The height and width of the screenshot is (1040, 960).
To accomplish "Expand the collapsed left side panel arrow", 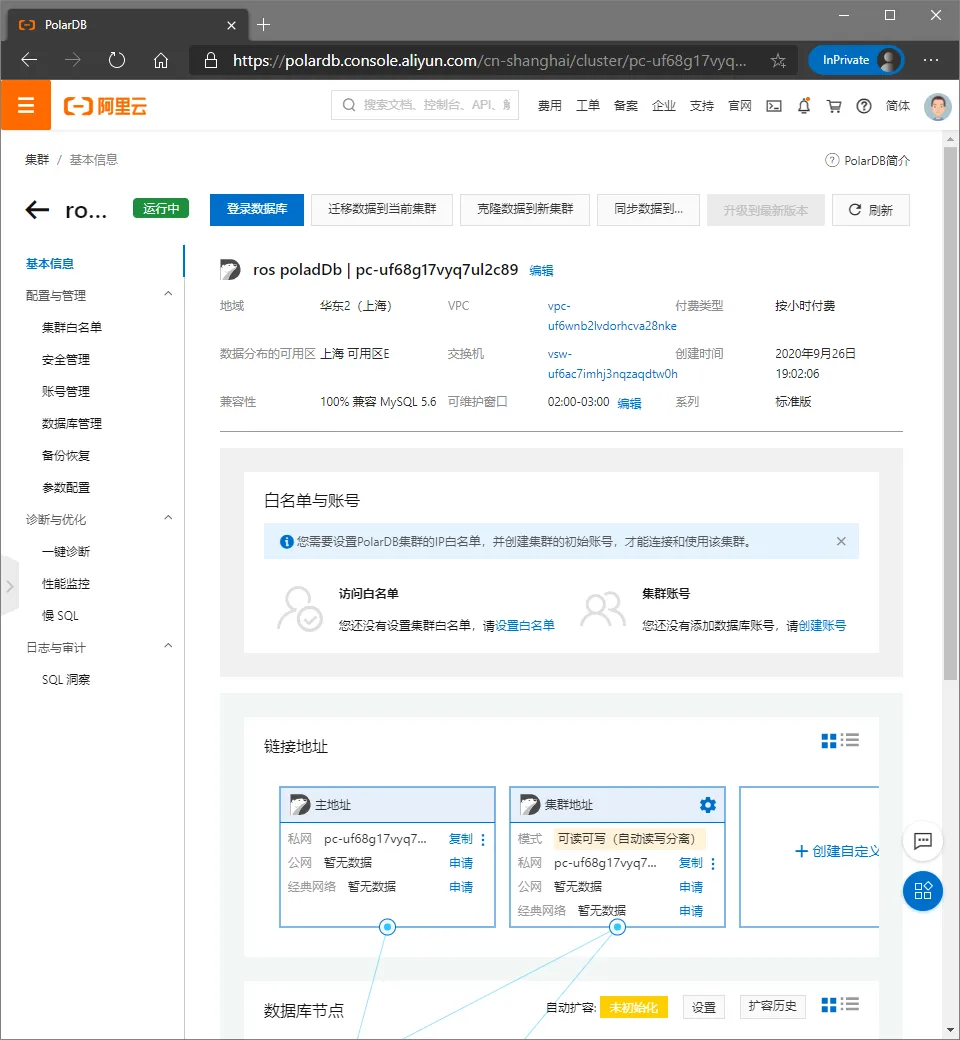I will click(9, 586).
